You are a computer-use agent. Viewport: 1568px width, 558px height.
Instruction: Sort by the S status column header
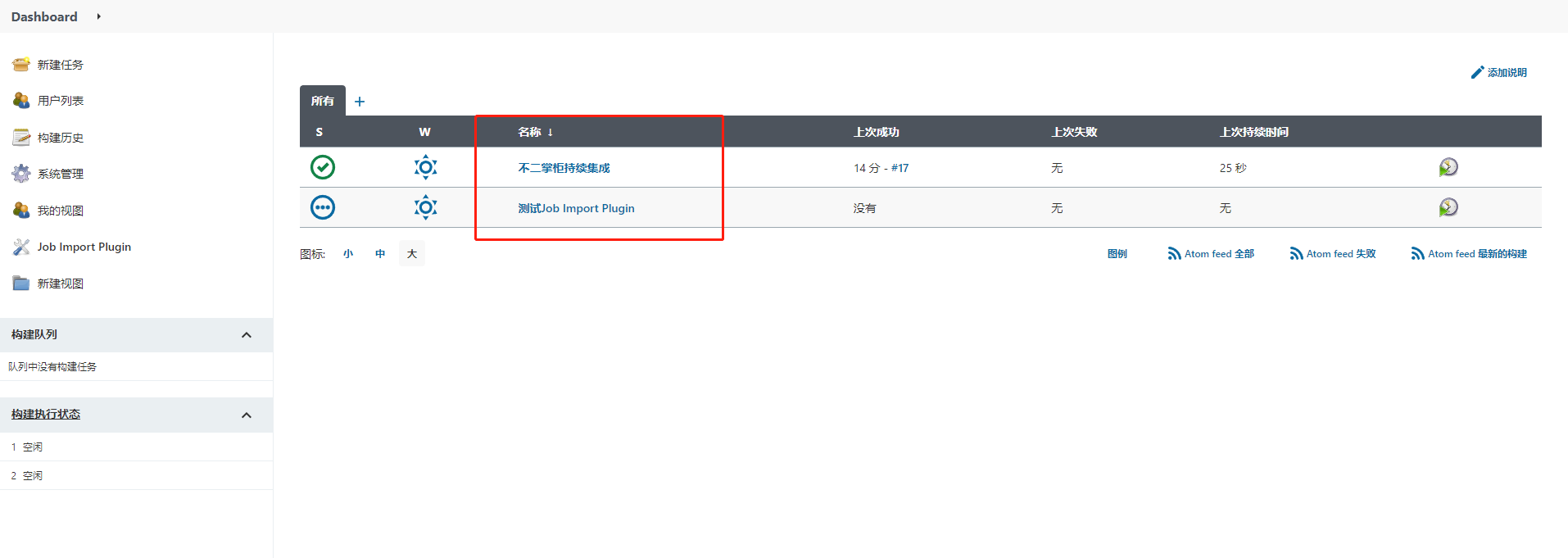[319, 132]
